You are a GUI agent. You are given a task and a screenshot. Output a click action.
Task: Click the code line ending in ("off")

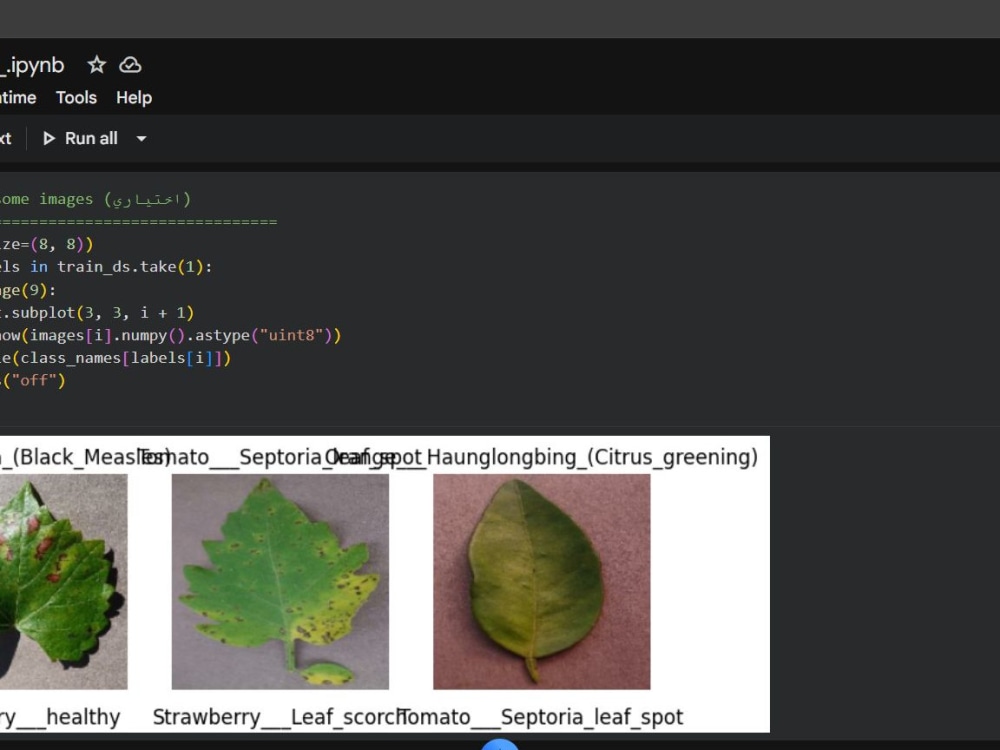point(33,381)
